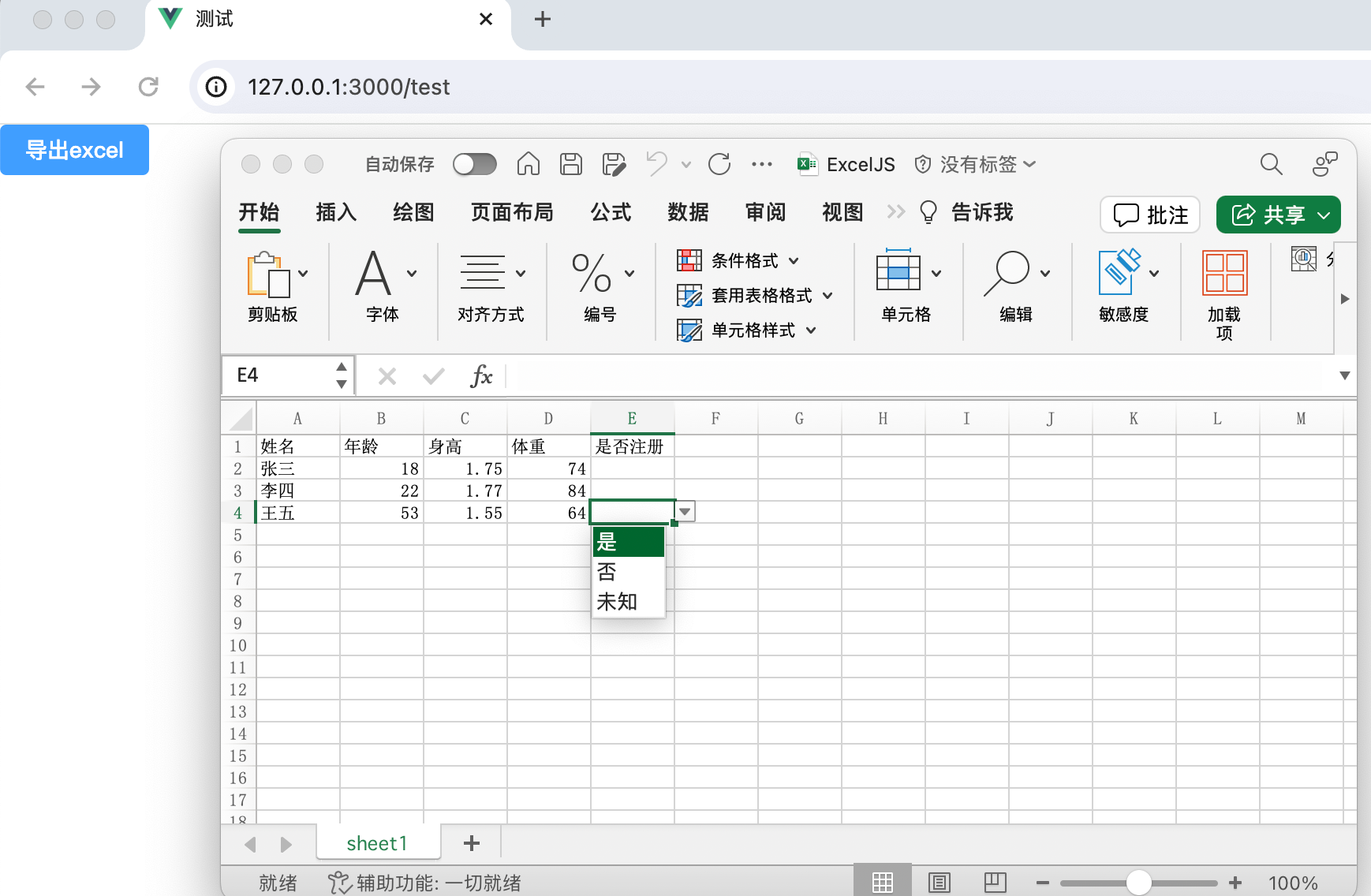This screenshot has width=1371, height=896.
Task: Click the Excel home icon in title bar
Action: (x=529, y=164)
